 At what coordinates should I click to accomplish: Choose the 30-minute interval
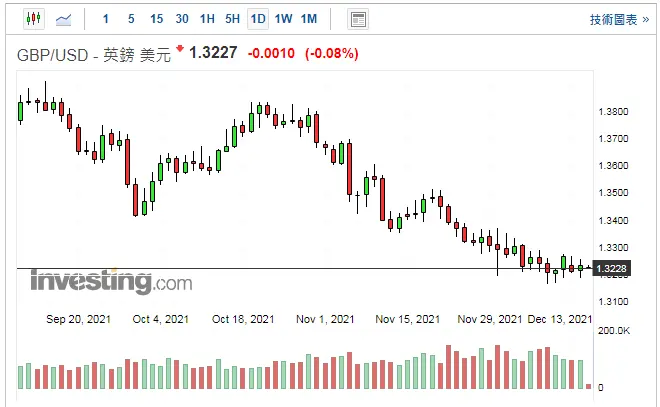(x=181, y=19)
